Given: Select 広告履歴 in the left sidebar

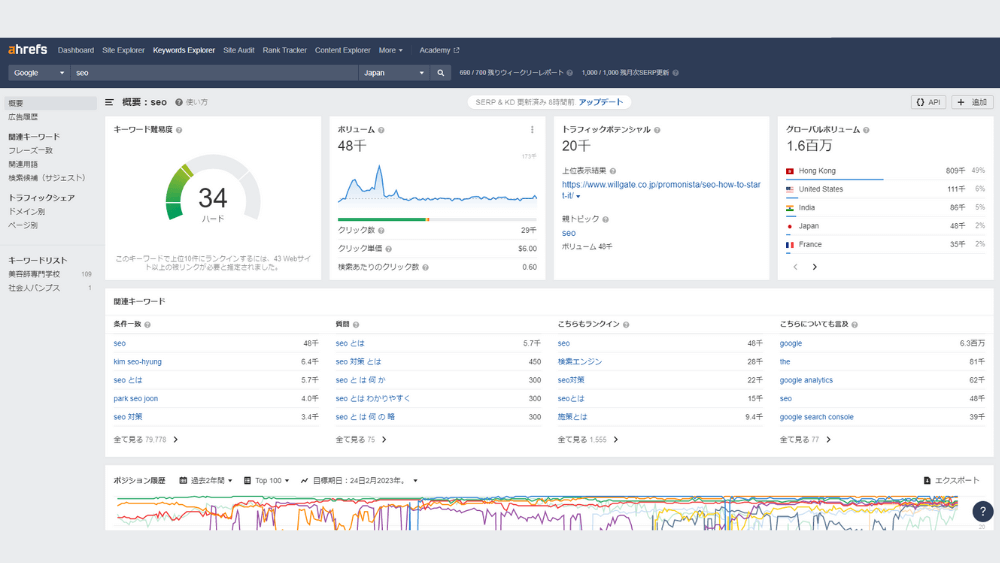Looking at the screenshot, I should (x=23, y=117).
